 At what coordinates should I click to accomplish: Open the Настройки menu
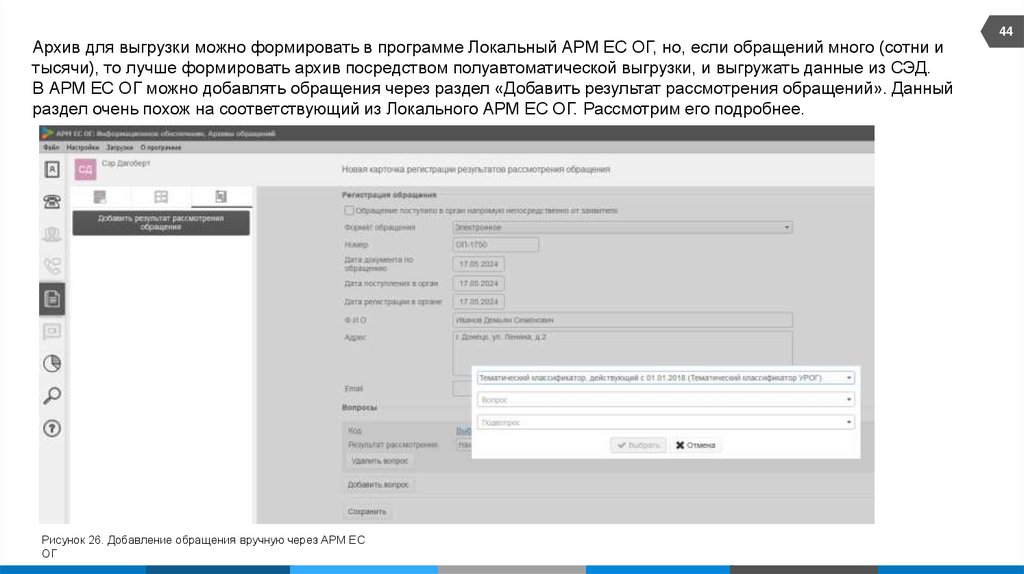point(83,148)
